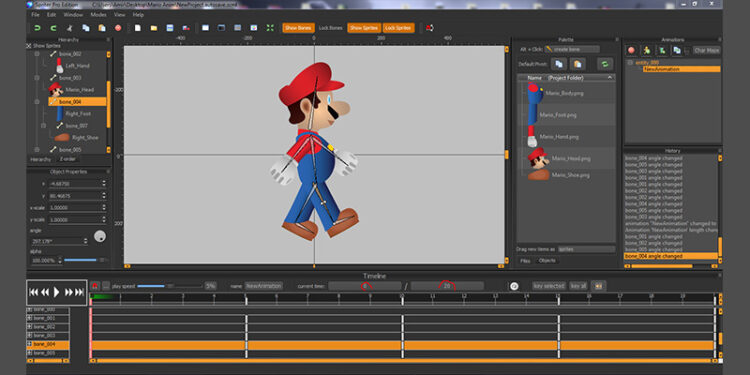750x375 pixels.
Task: Open the File menu
Action: pyautogui.click(x=36, y=15)
